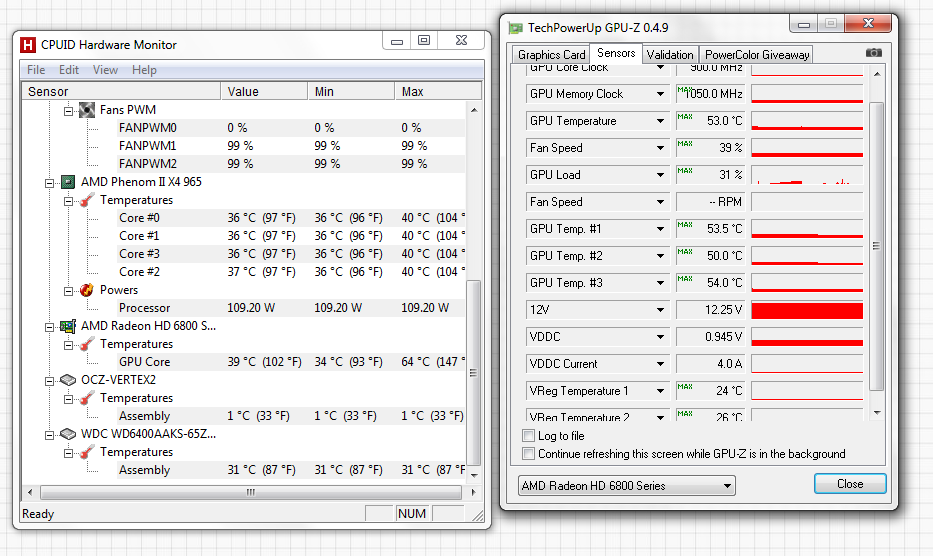Collapse the AMD Phenom II X4 965 node
The height and width of the screenshot is (556, 933).
click(49, 183)
